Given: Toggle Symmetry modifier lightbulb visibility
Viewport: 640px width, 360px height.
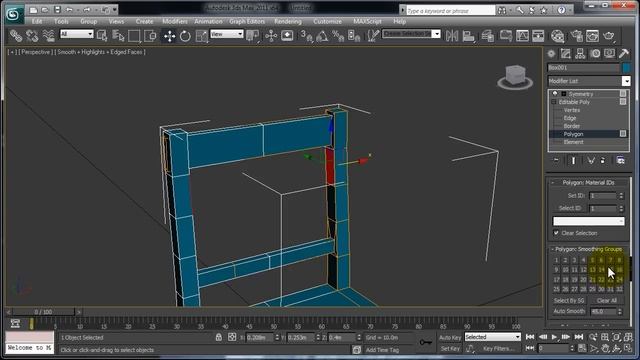Looking at the screenshot, I should click(x=555, y=94).
